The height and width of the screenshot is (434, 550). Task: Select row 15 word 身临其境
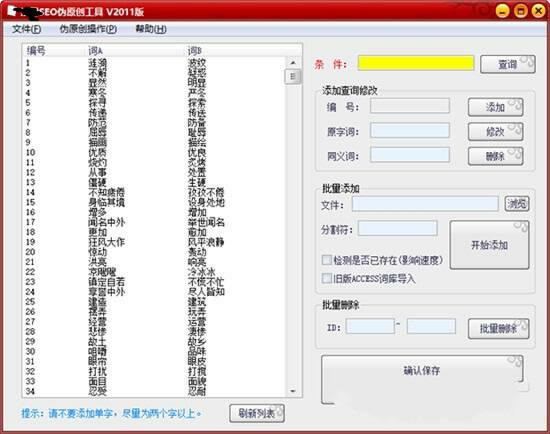coord(106,202)
